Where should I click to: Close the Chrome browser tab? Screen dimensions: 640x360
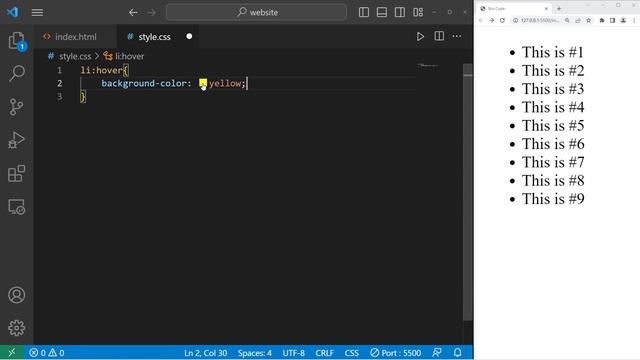pos(546,9)
